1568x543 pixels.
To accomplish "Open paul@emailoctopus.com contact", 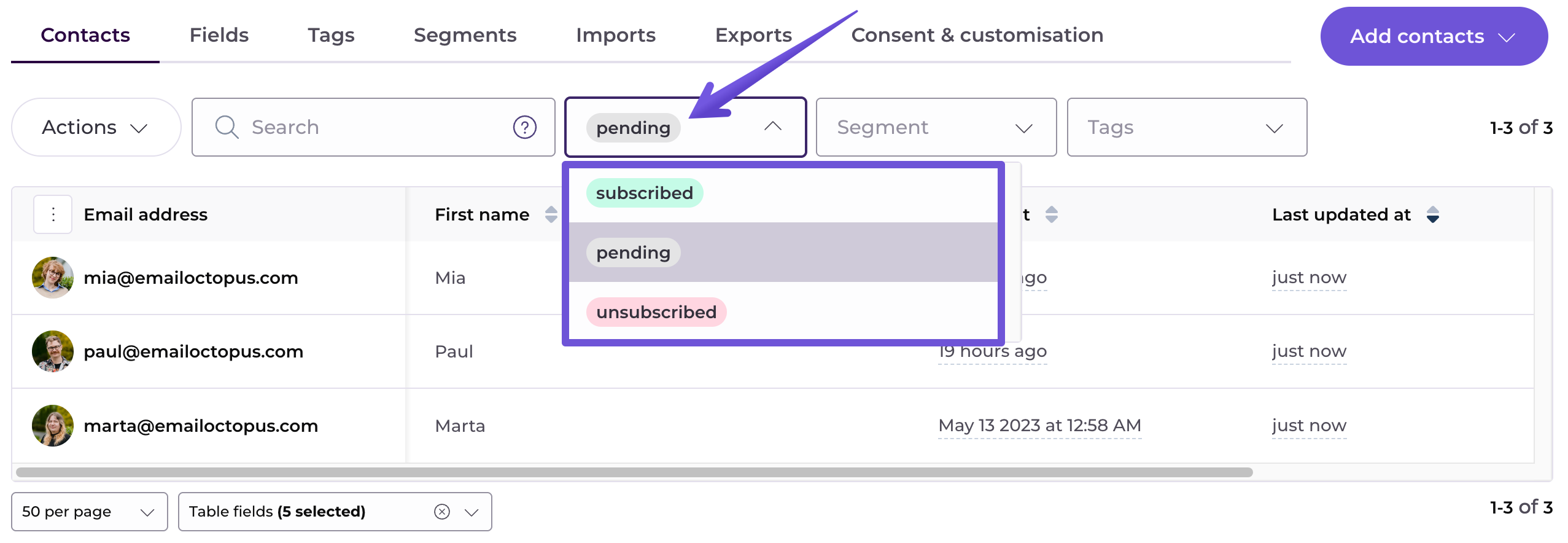I will click(193, 351).
